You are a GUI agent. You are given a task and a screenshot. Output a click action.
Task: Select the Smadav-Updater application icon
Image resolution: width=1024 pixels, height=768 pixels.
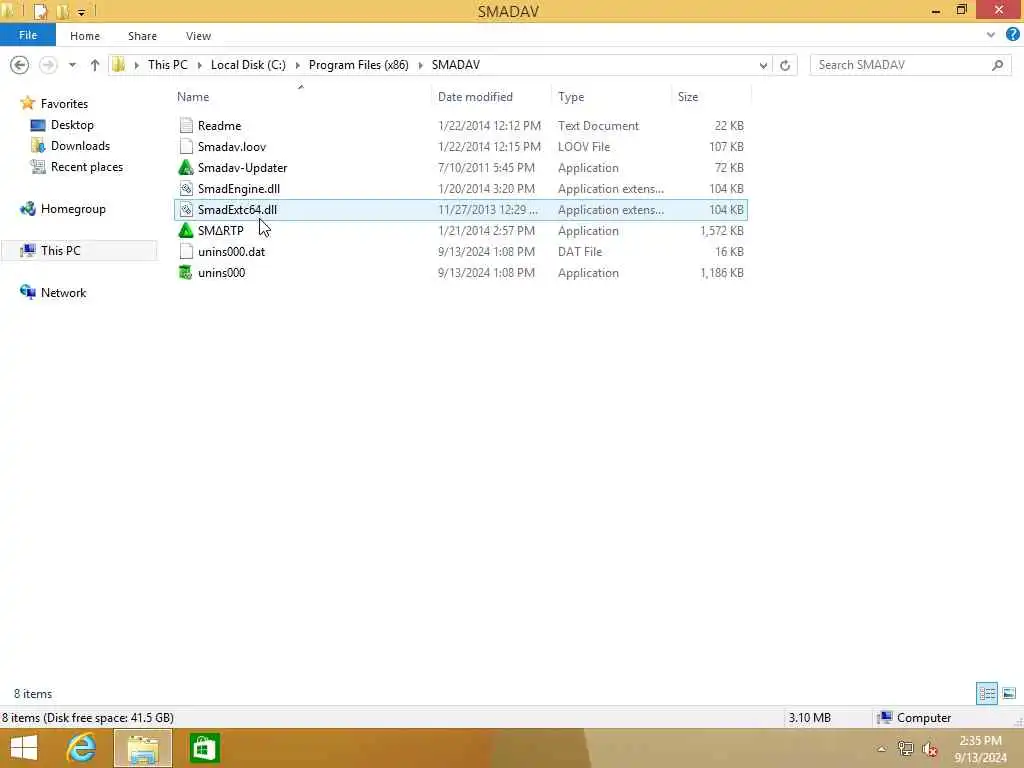pyautogui.click(x=186, y=167)
